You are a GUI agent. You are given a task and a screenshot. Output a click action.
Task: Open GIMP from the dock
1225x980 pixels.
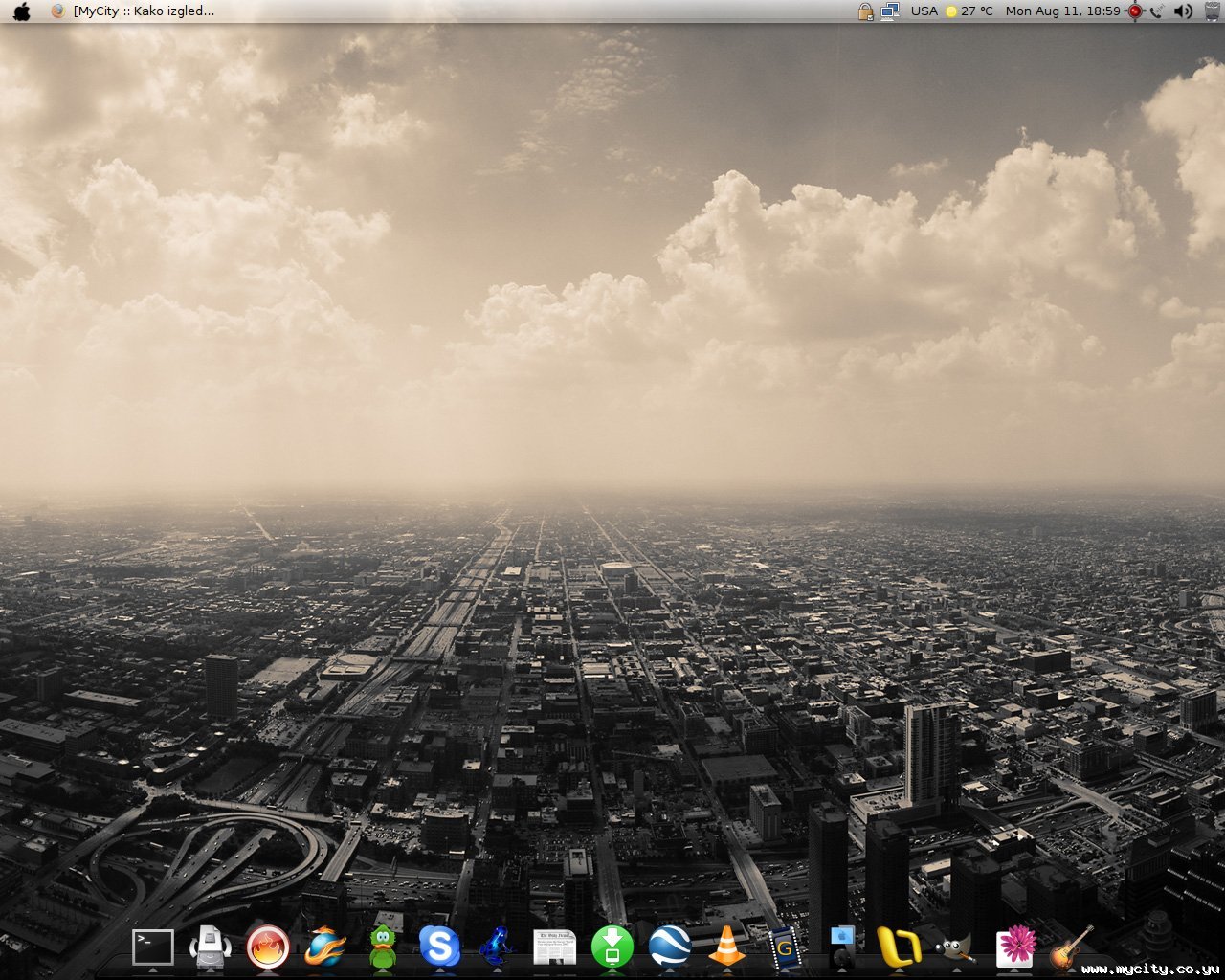point(955,947)
